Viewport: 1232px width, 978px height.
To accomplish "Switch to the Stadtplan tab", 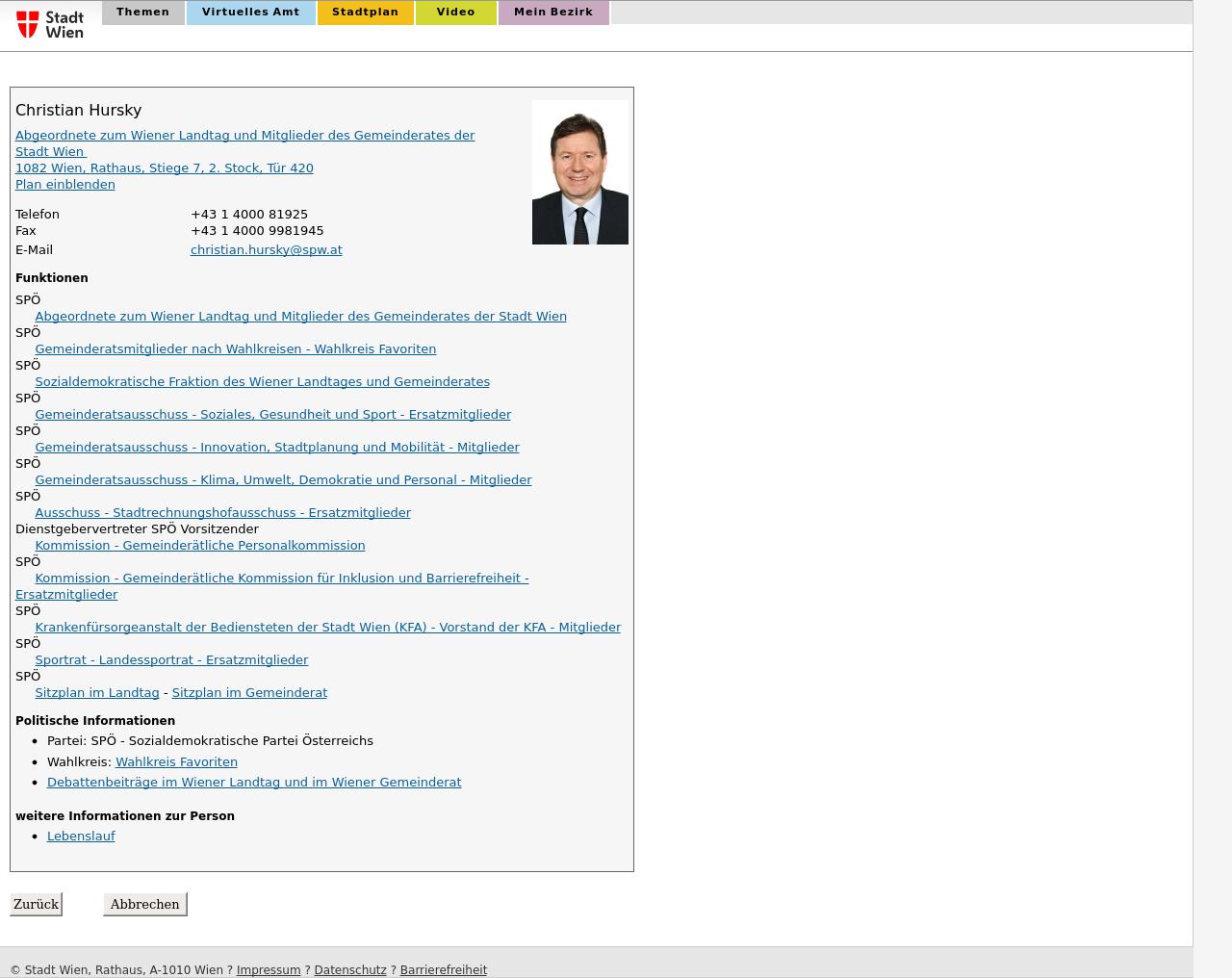I will click(365, 13).
